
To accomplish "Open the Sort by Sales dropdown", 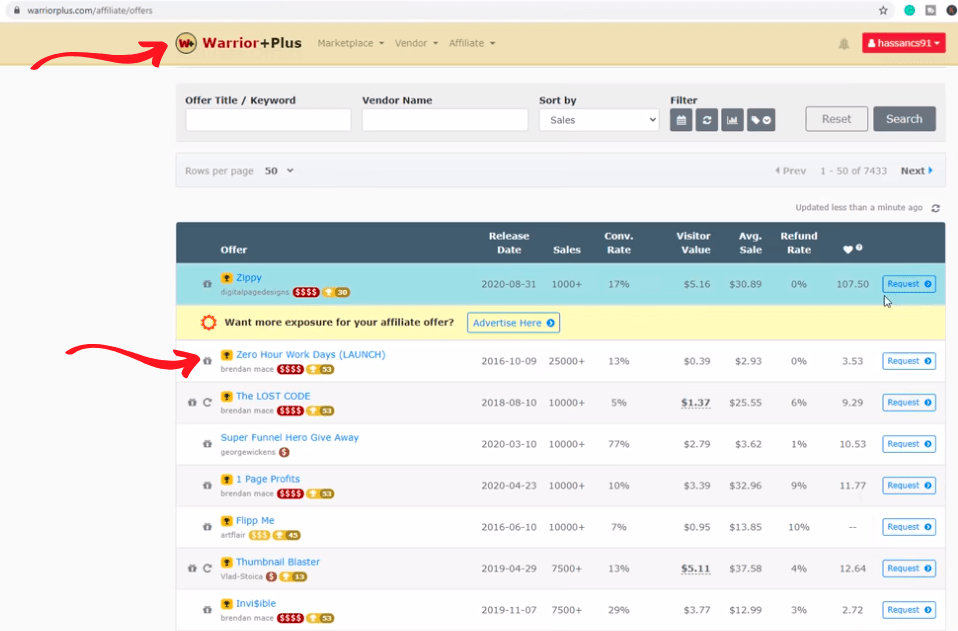I will (x=599, y=120).
